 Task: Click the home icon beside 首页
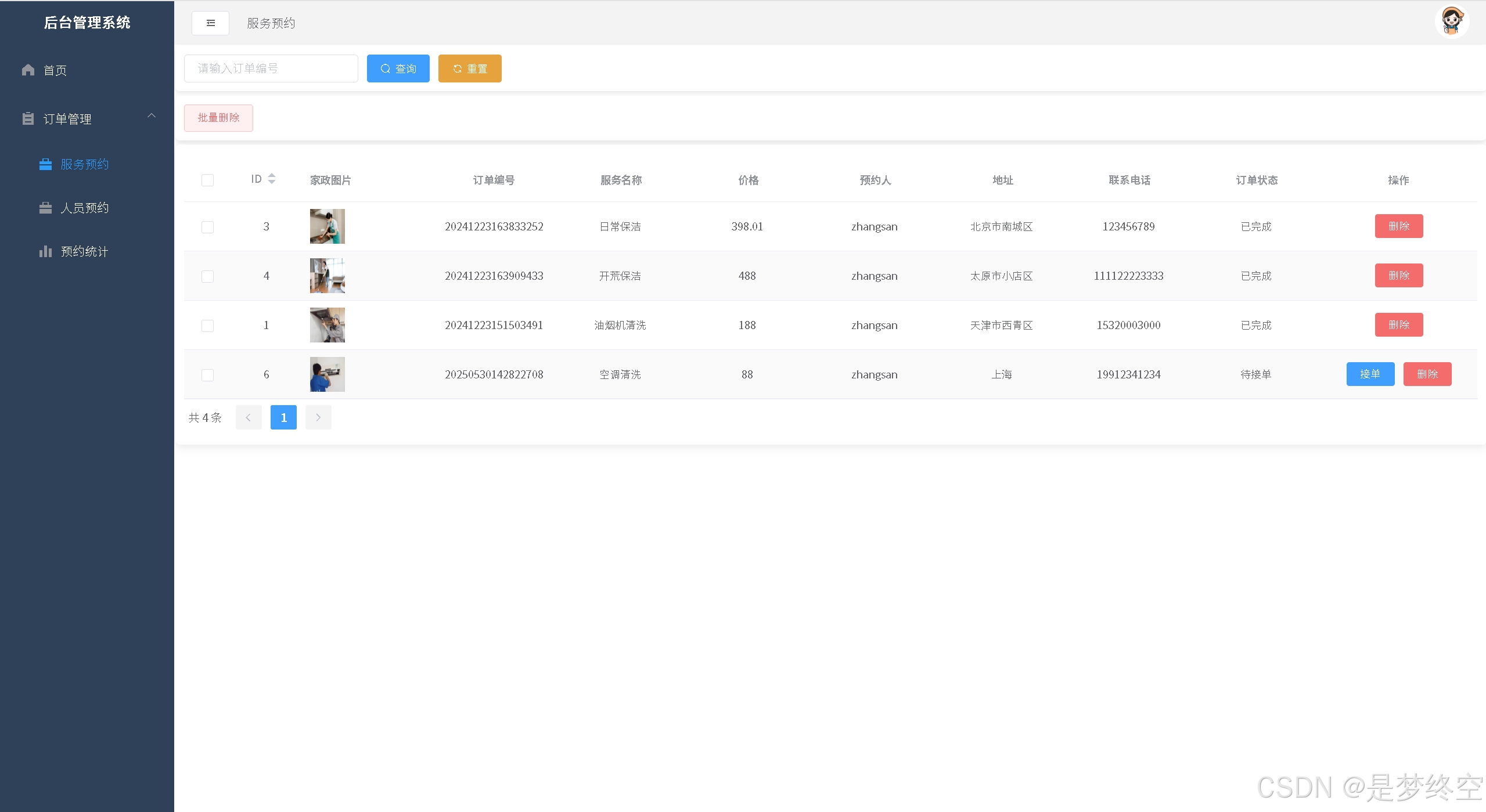click(x=28, y=70)
